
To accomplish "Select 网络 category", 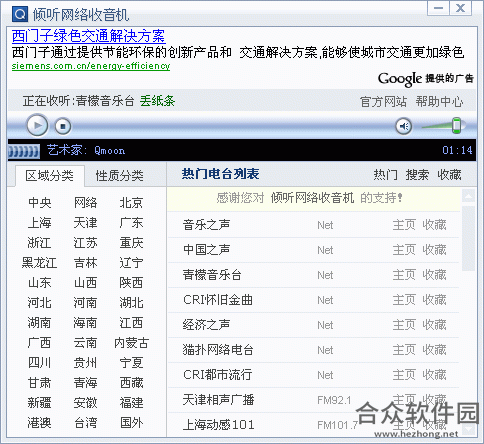I will click(x=85, y=203).
